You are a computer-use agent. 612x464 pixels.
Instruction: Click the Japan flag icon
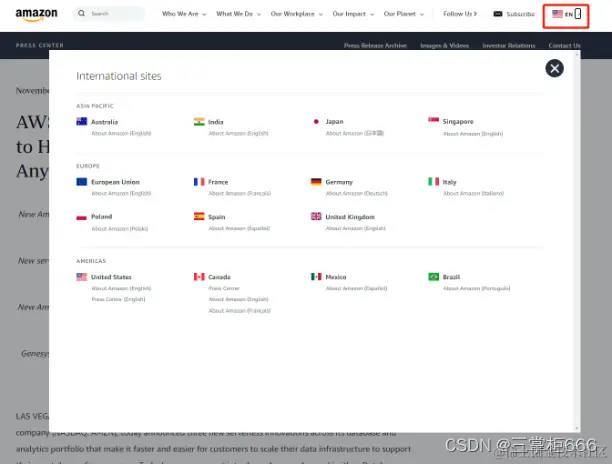coord(316,121)
